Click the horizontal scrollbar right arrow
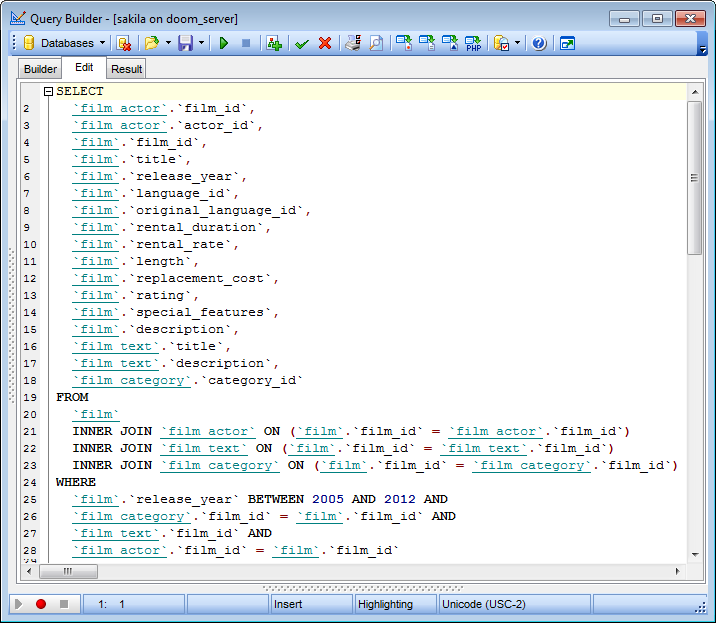Viewport: 716px width, 623px height. [678, 571]
